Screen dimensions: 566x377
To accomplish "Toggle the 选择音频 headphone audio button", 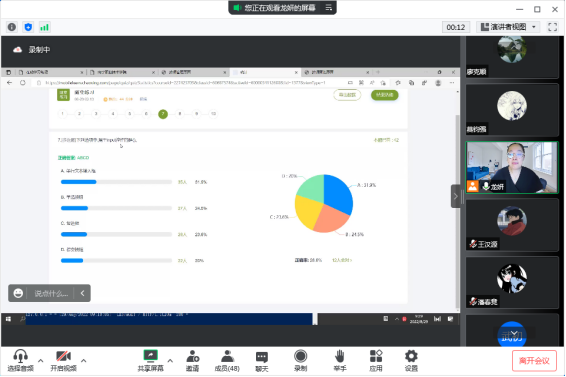I will point(21,360).
